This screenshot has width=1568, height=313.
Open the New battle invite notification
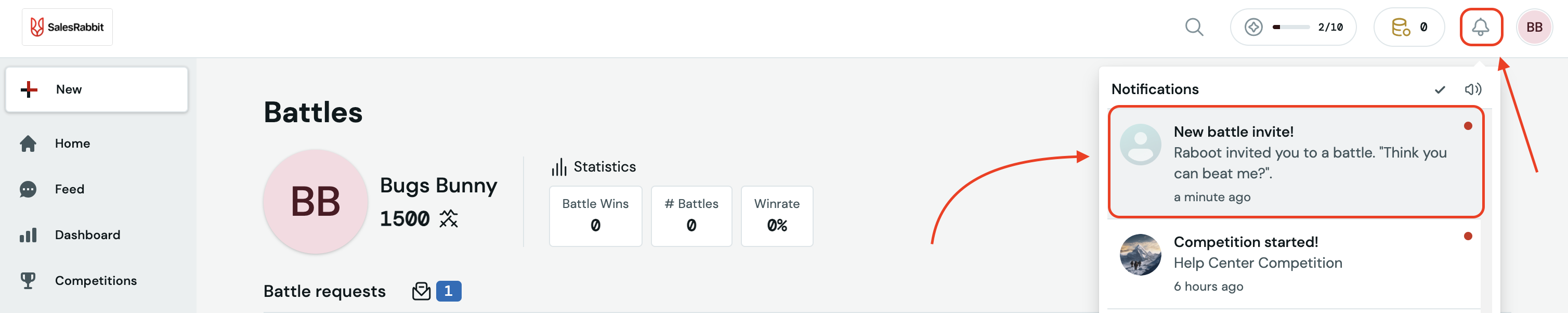click(x=1296, y=162)
